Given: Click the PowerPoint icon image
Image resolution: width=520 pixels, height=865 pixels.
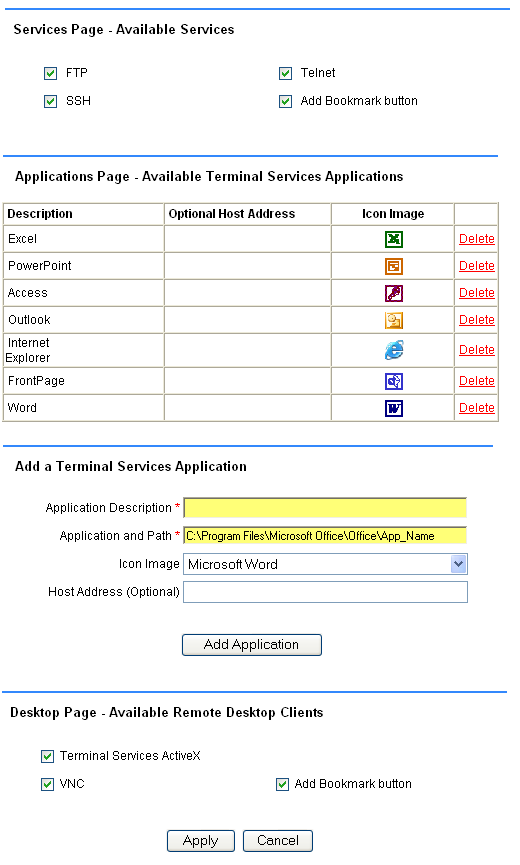Looking at the screenshot, I should coord(394,266).
